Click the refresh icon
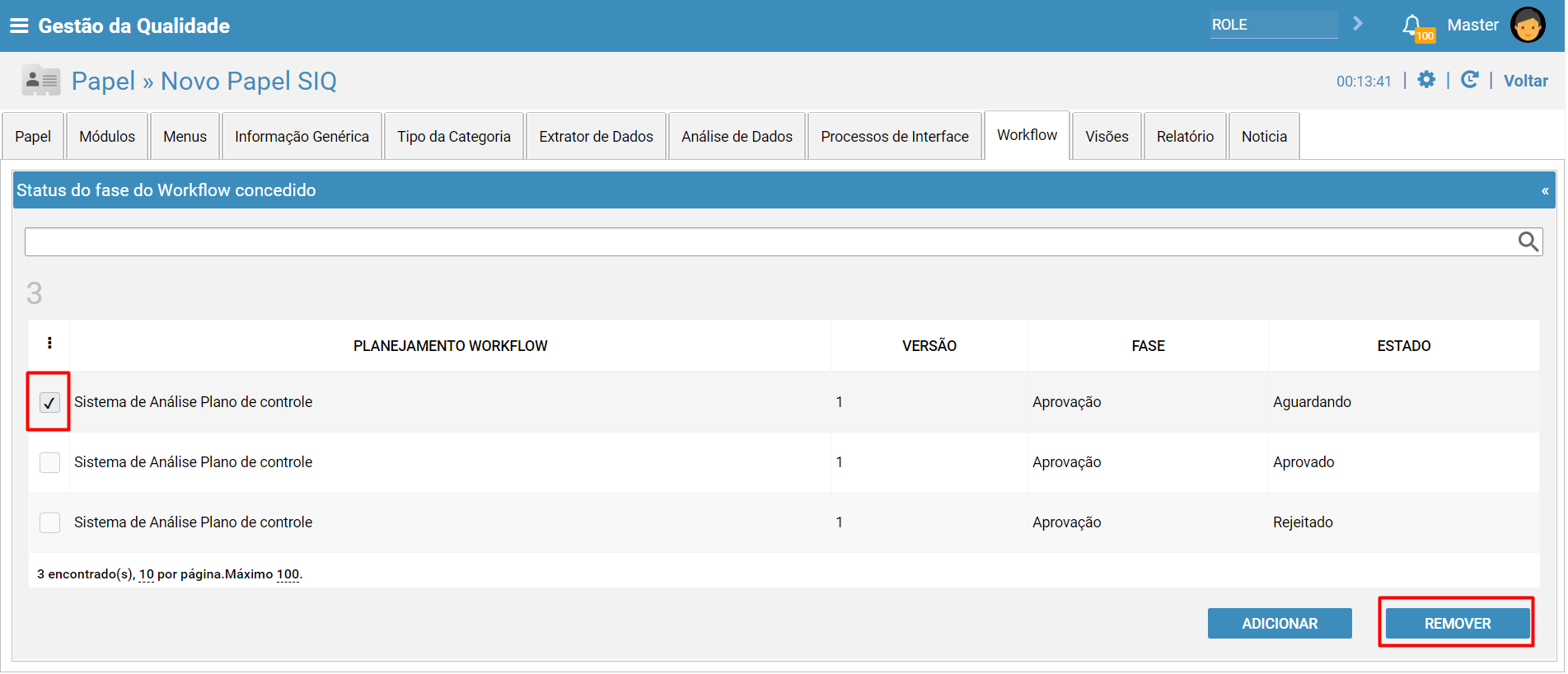Viewport: 1568px width, 674px height. 1469,80
